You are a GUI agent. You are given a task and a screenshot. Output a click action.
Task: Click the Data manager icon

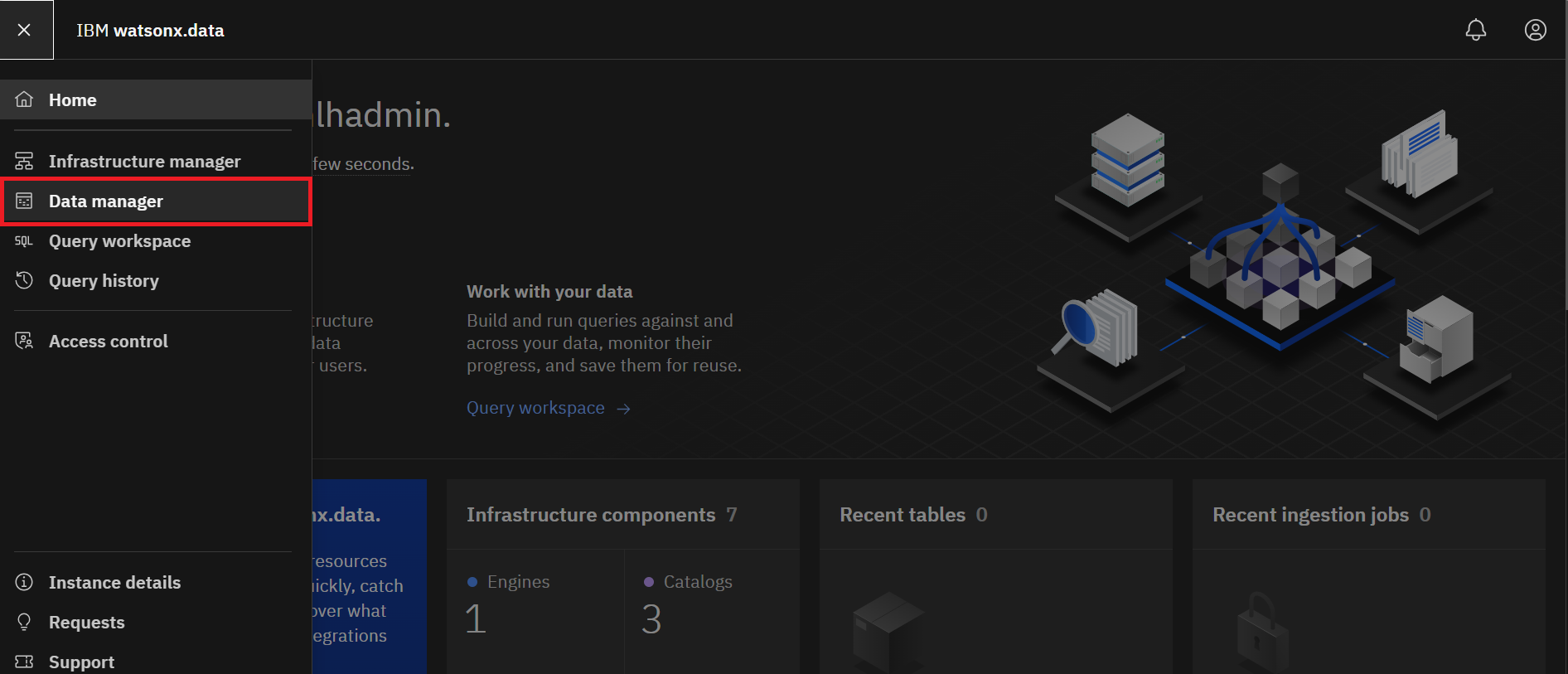pos(24,201)
